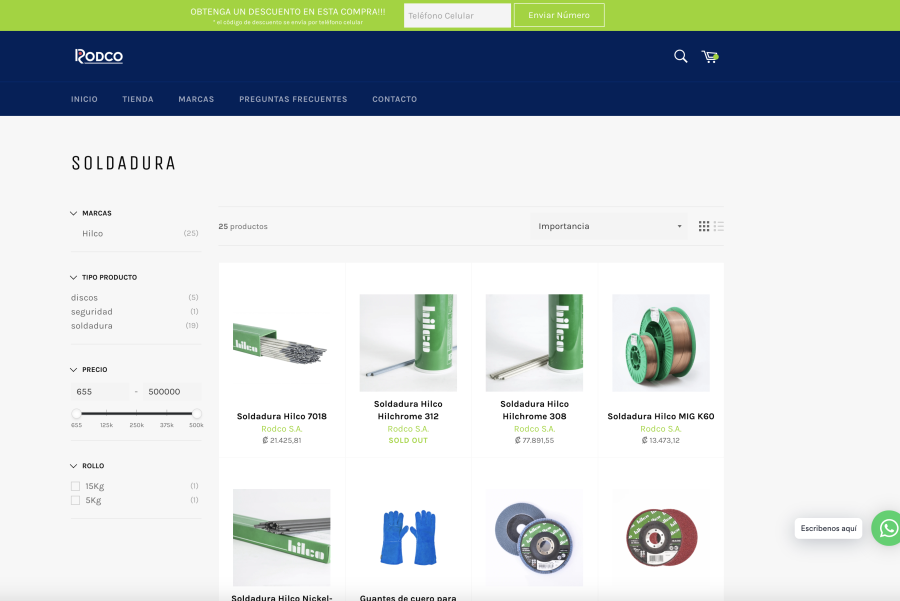Go to Inicio in navigation
Image resolution: width=900 pixels, height=601 pixels.
tap(84, 99)
